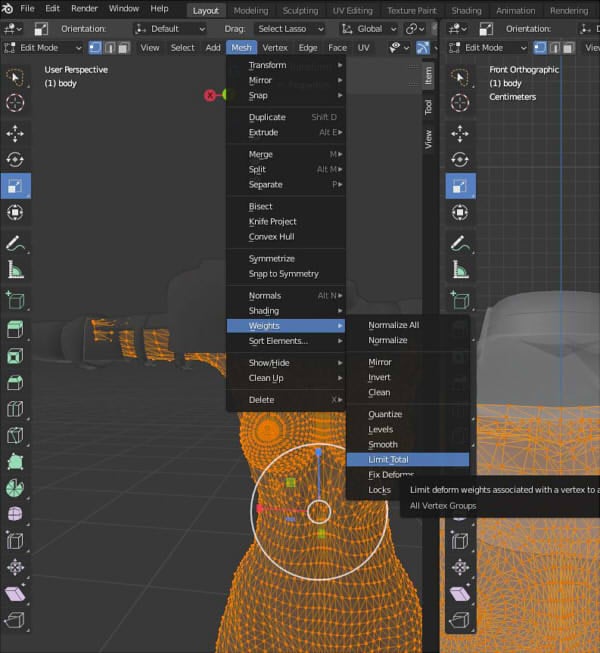
Task: Open the Mesh menu
Action: tap(241, 48)
